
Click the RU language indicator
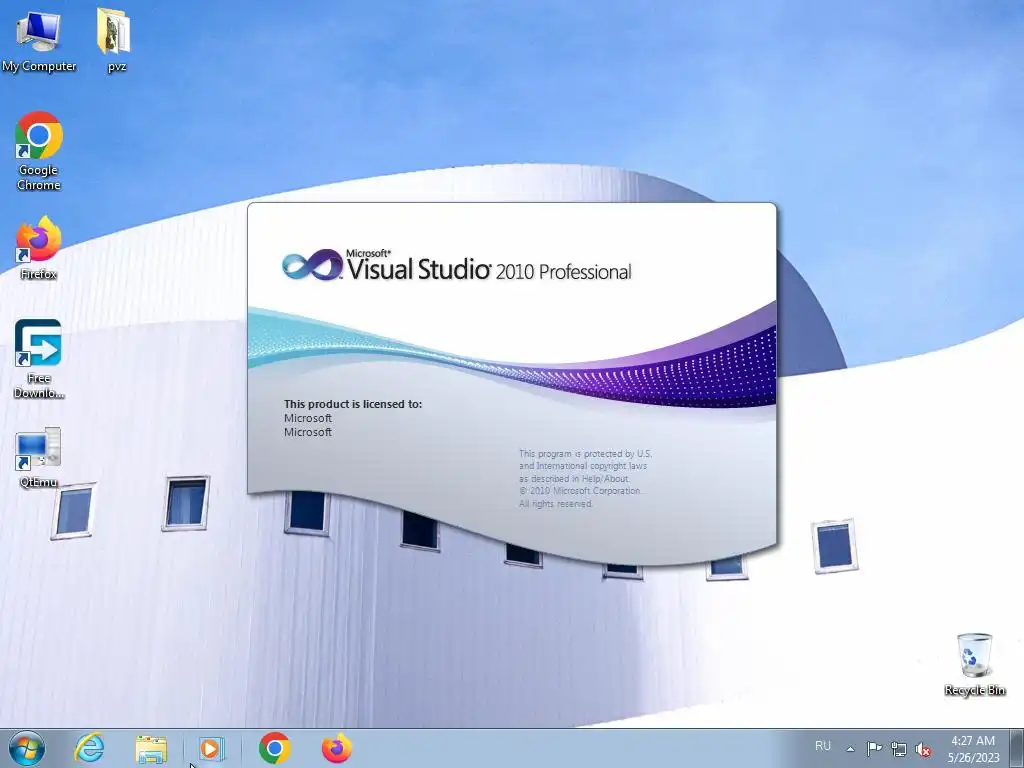click(823, 746)
